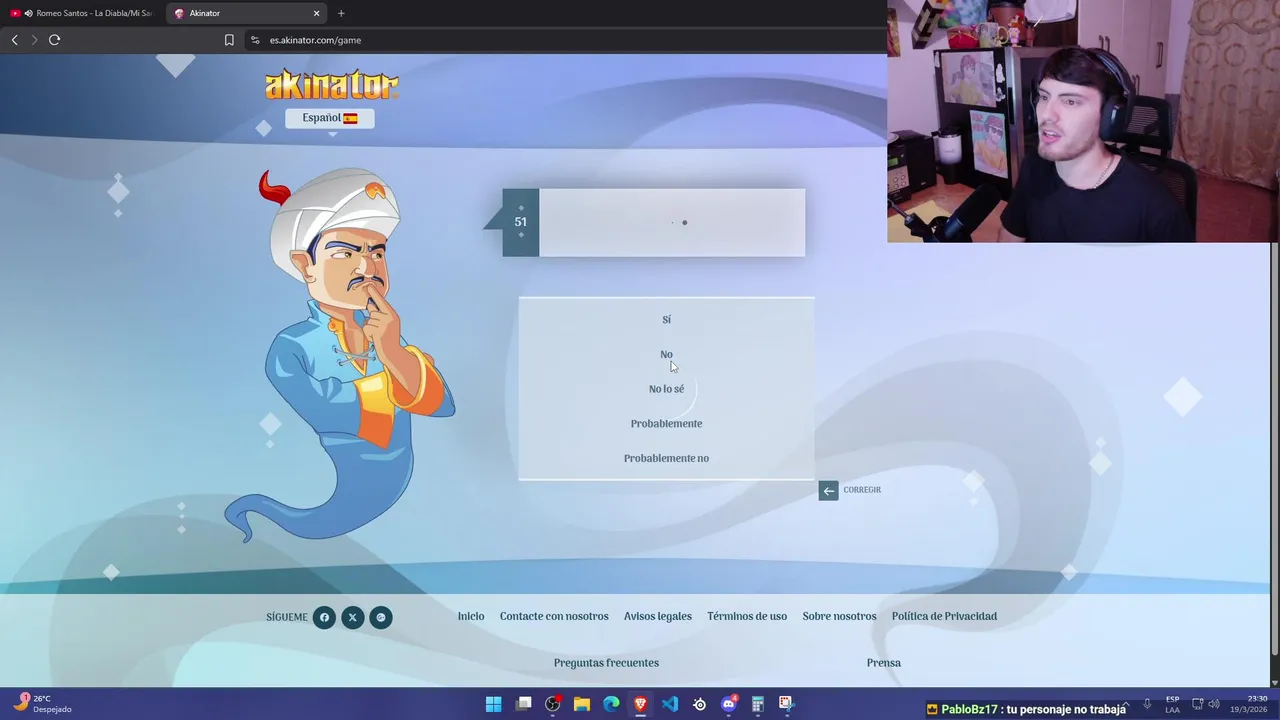Open Avisos legales link
Viewport: 1280px width, 720px height.
[658, 616]
